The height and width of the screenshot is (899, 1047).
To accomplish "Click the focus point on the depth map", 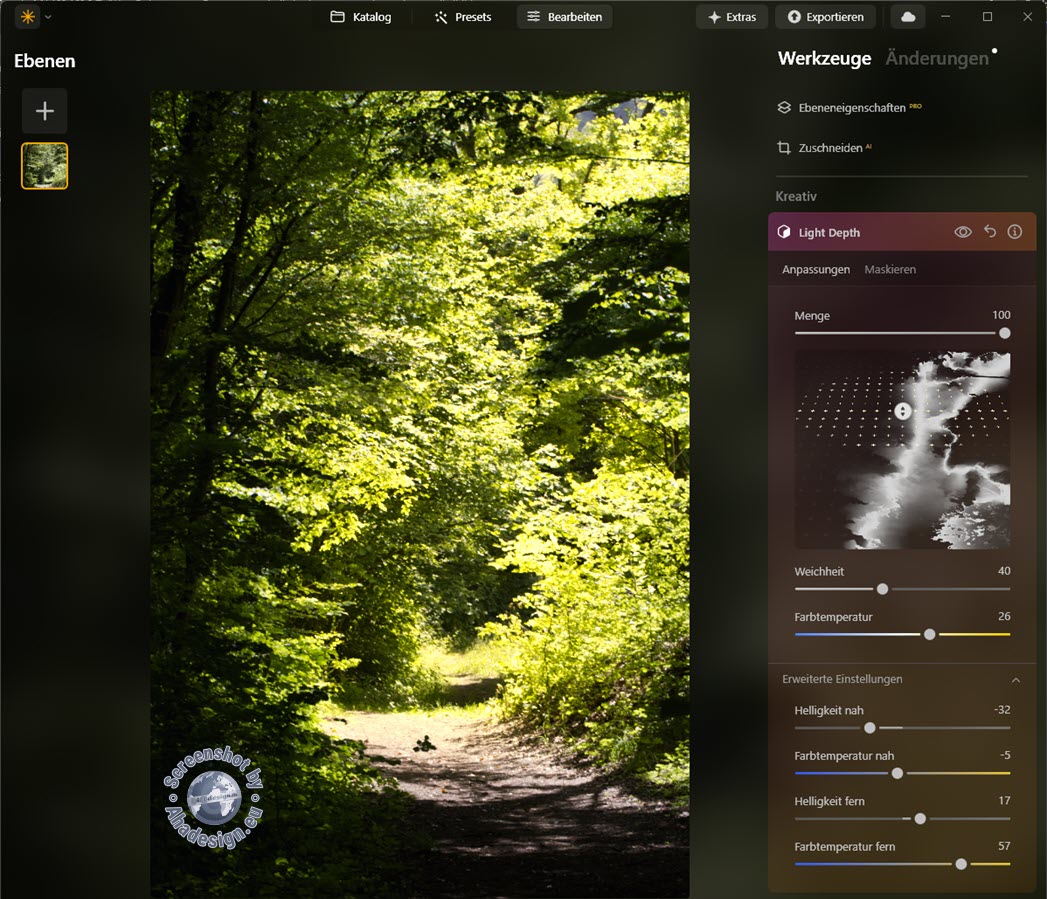I will click(x=901, y=411).
